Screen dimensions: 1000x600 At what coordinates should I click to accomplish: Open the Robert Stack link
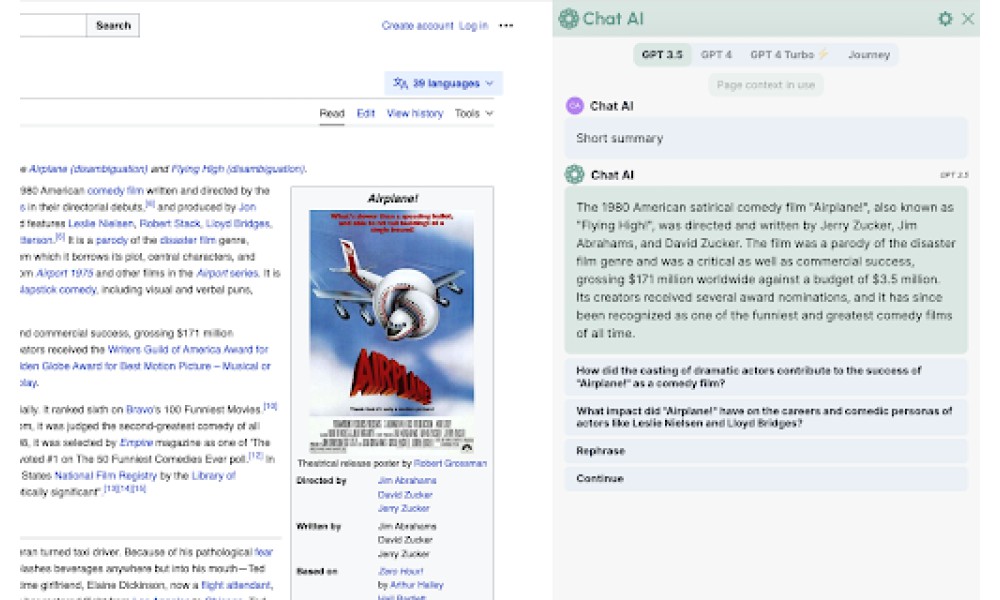point(169,224)
